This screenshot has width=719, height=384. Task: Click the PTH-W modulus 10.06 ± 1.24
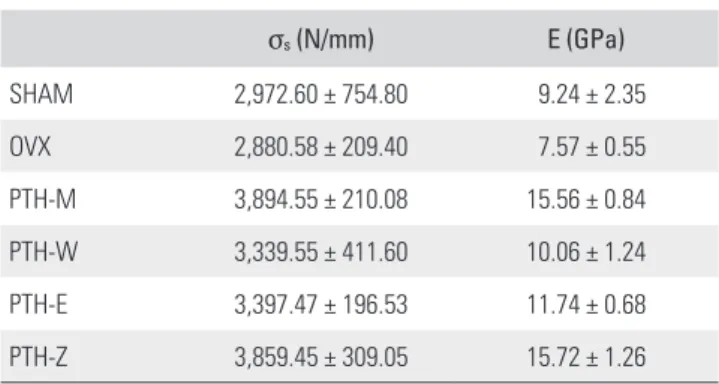coord(586,252)
